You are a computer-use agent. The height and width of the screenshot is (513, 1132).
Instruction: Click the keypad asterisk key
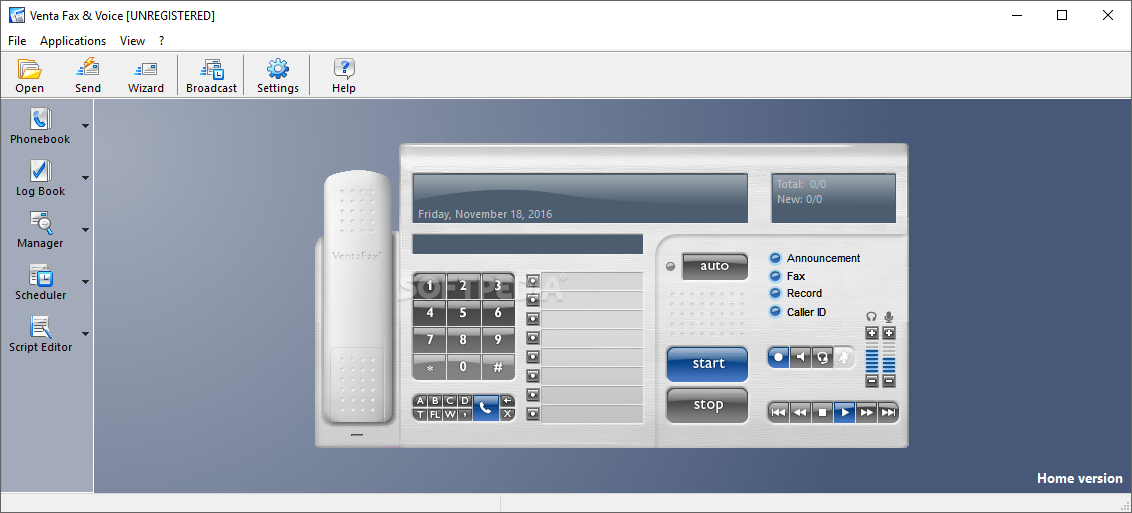click(x=430, y=367)
